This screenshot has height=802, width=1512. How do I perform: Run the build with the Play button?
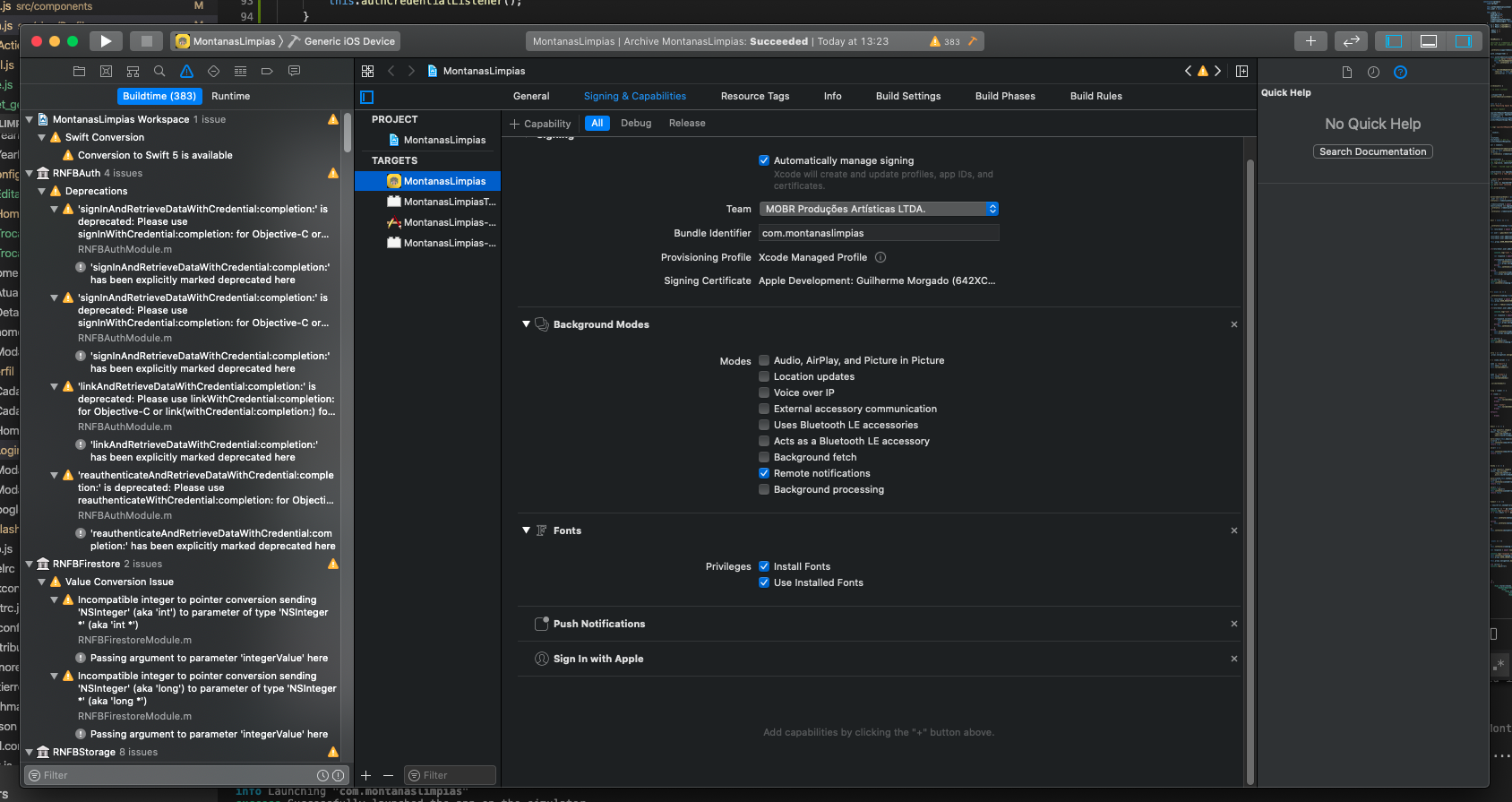pyautogui.click(x=106, y=41)
